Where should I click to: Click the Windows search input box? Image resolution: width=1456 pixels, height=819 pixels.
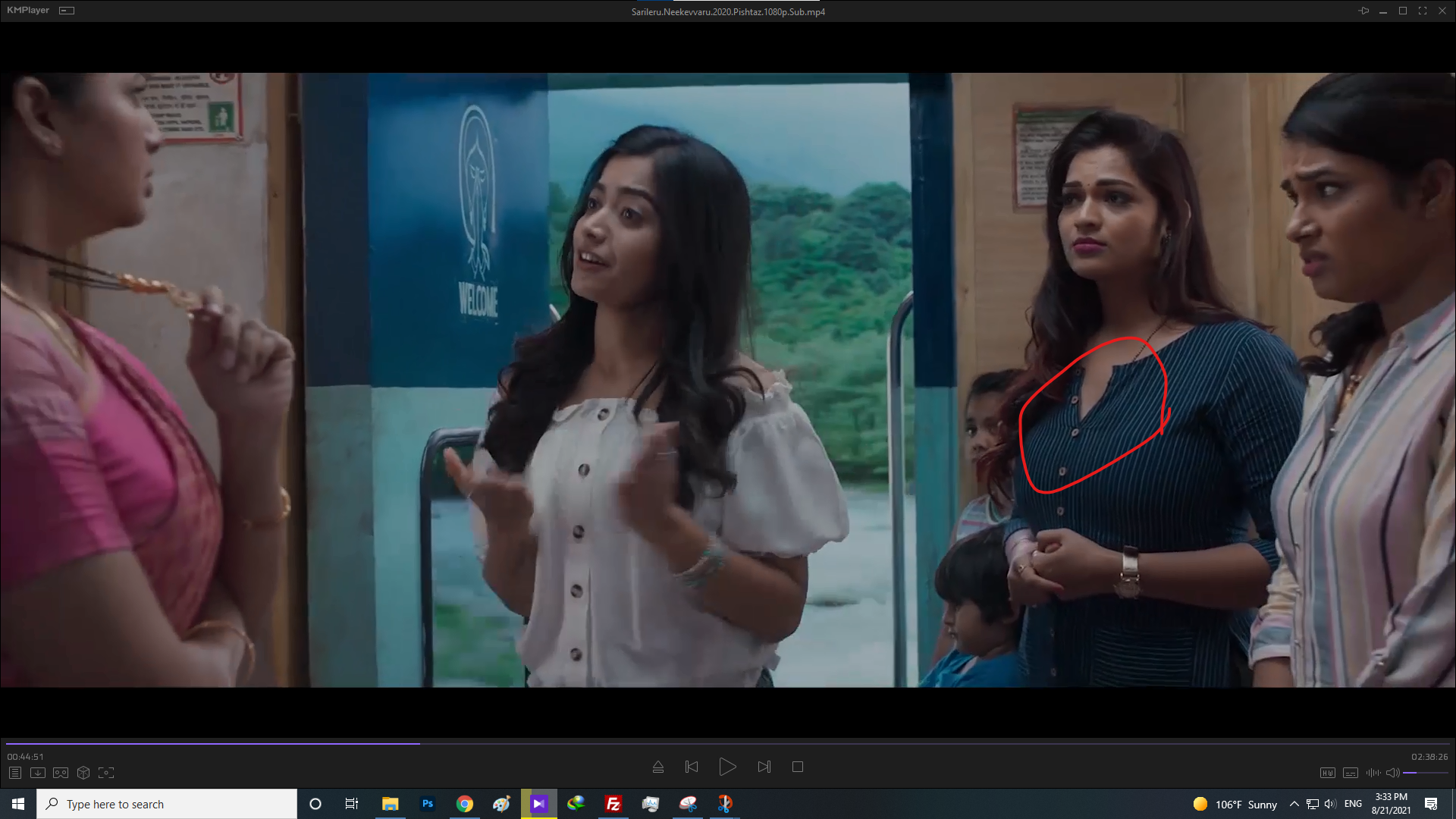(167, 804)
